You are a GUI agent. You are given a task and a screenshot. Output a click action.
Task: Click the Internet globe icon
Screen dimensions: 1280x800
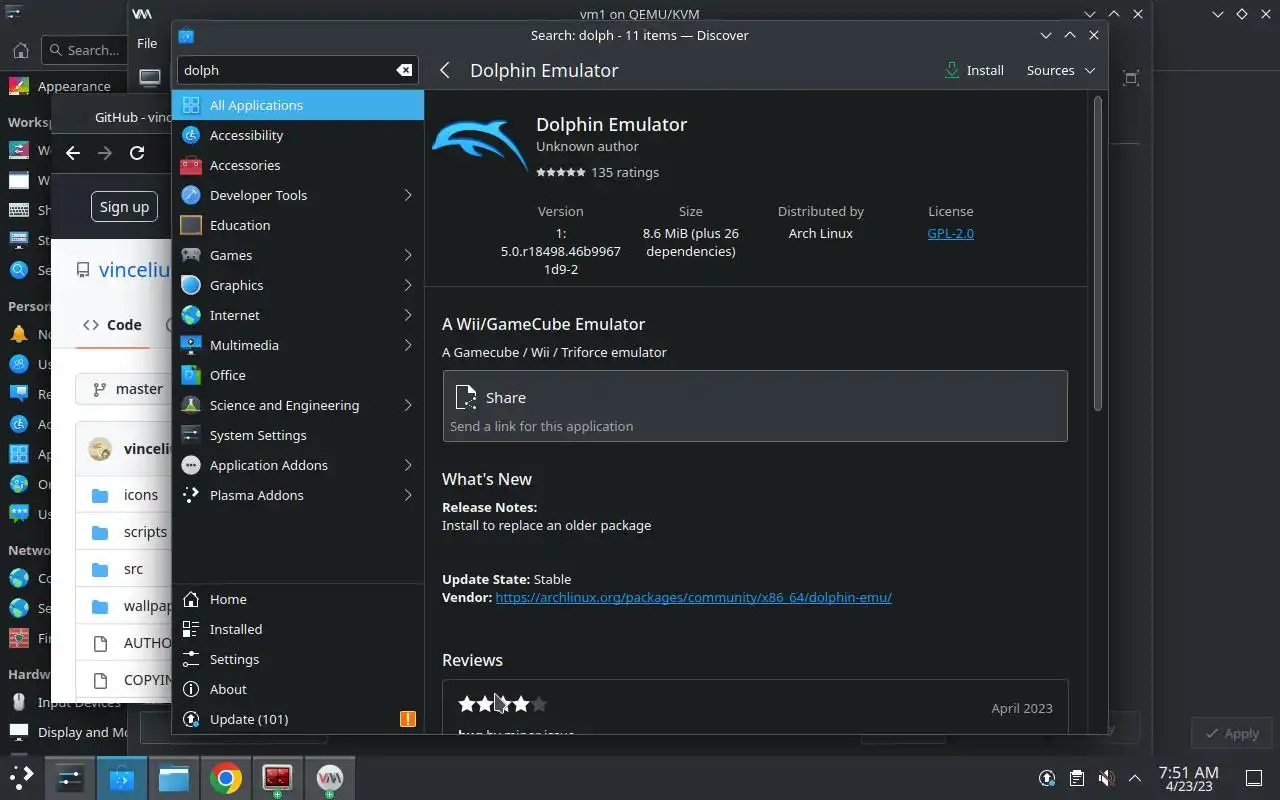[191, 315]
